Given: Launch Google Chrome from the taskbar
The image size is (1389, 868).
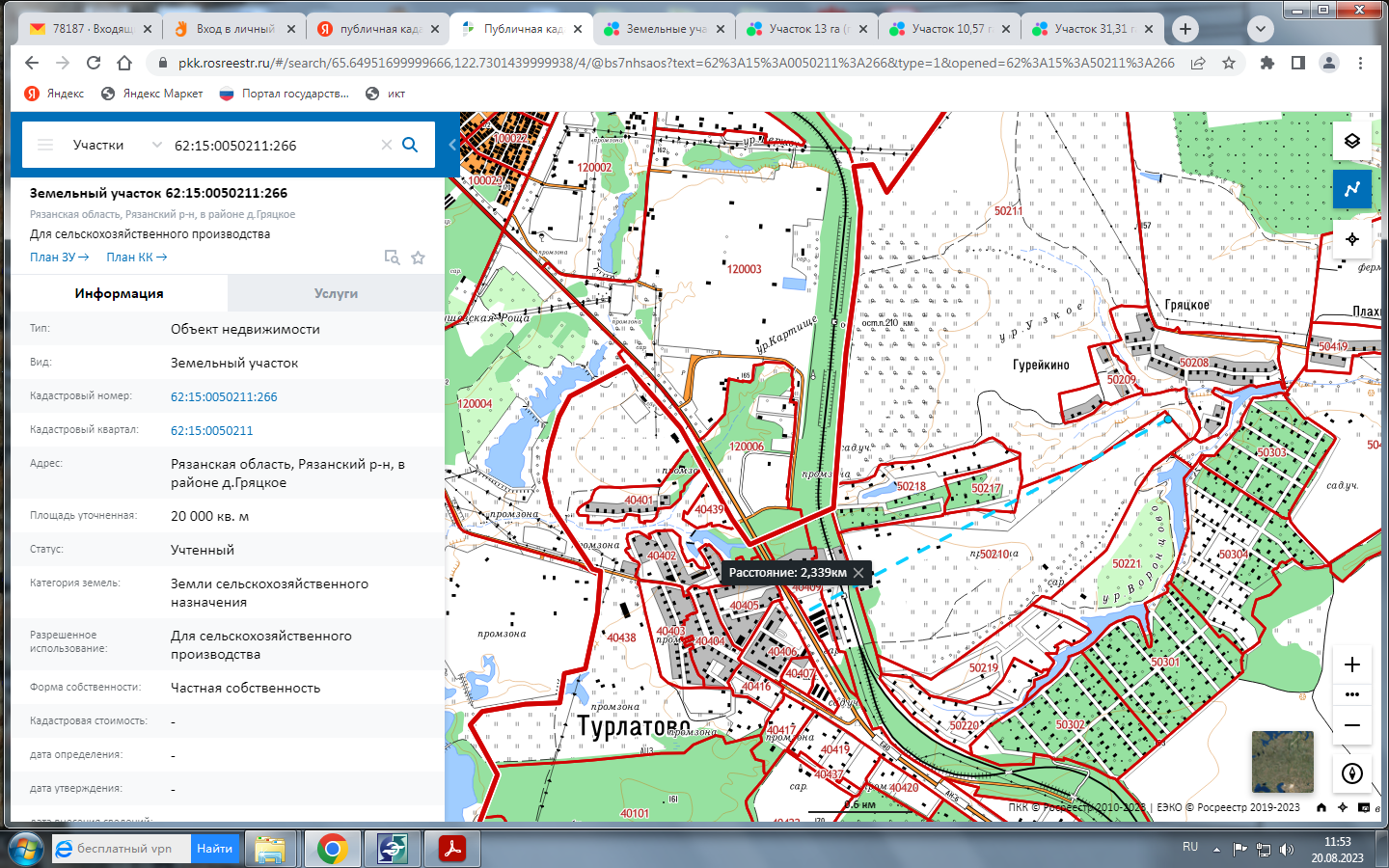Looking at the screenshot, I should point(332,849).
